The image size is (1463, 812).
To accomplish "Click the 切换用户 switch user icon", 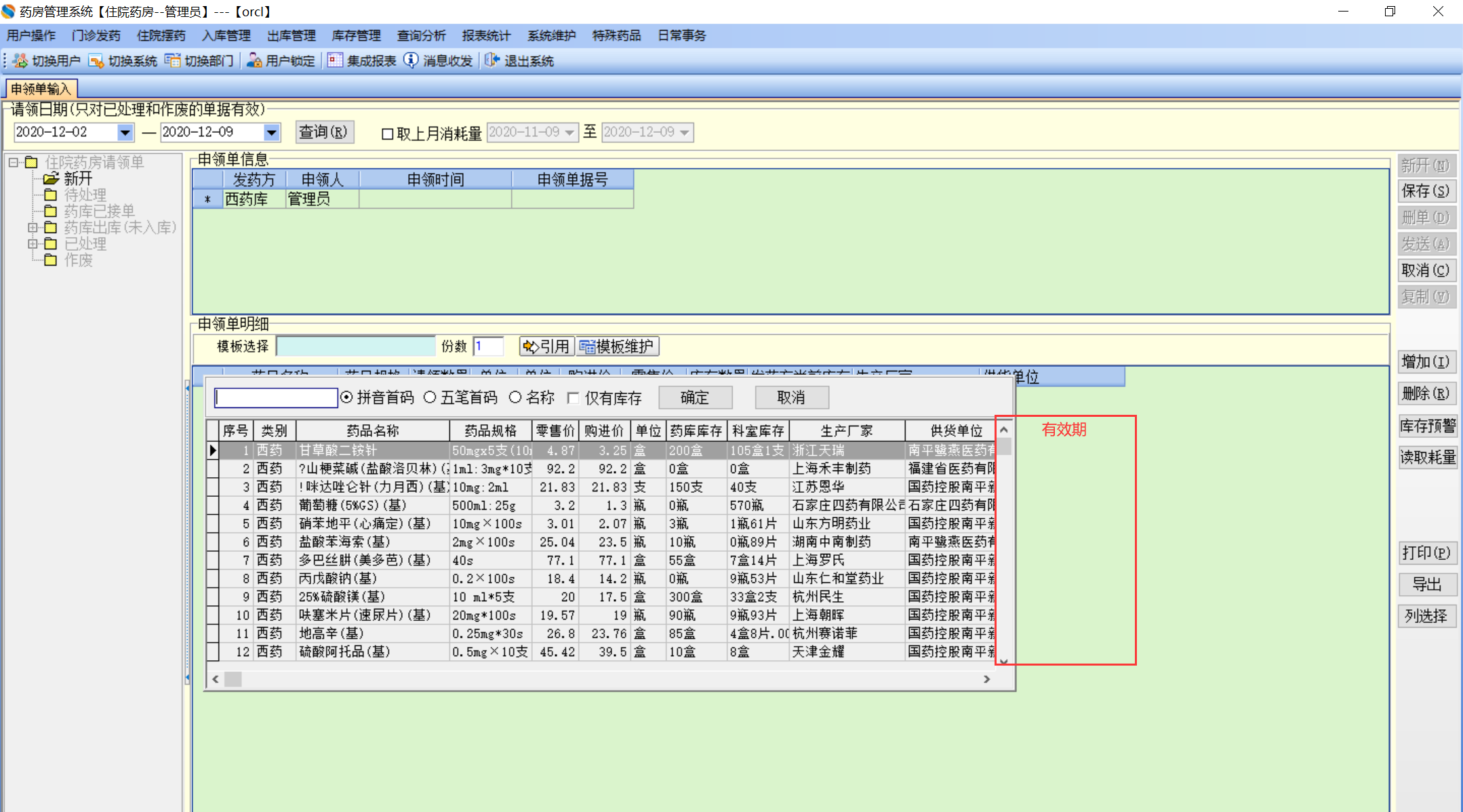I will coord(20,61).
